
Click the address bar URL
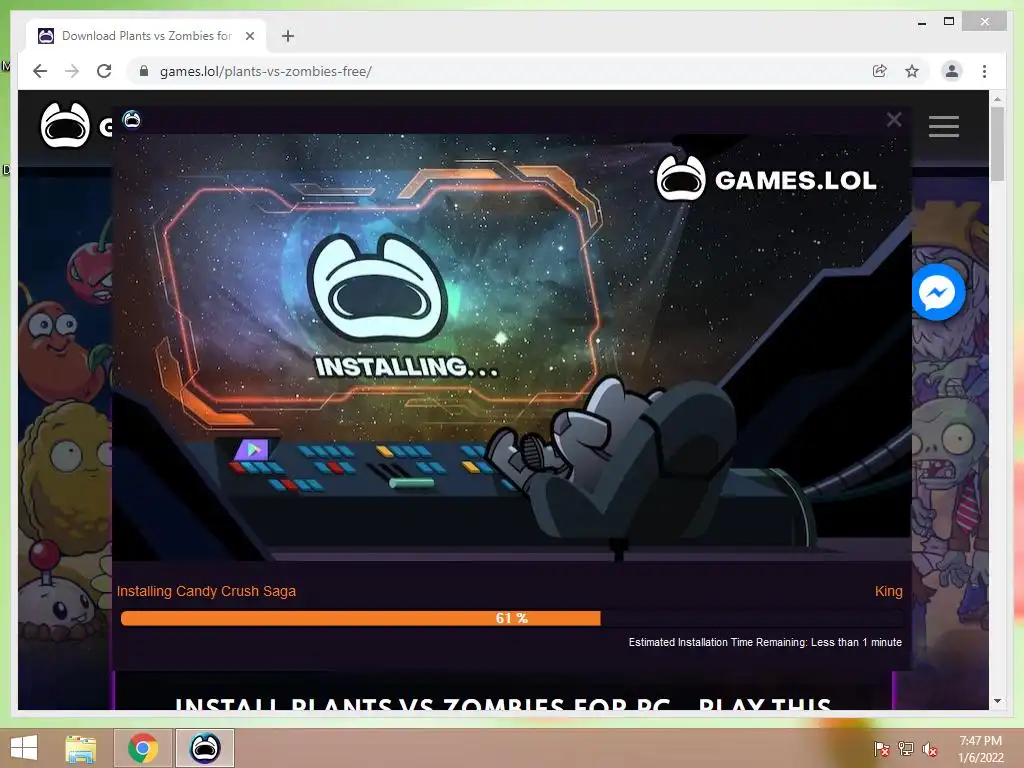click(x=266, y=71)
